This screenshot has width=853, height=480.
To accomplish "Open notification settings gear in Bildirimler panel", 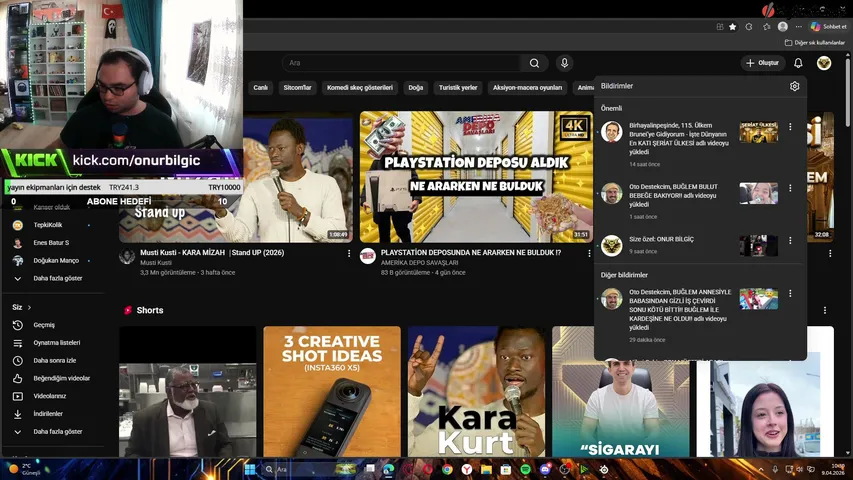I will tap(794, 86).
